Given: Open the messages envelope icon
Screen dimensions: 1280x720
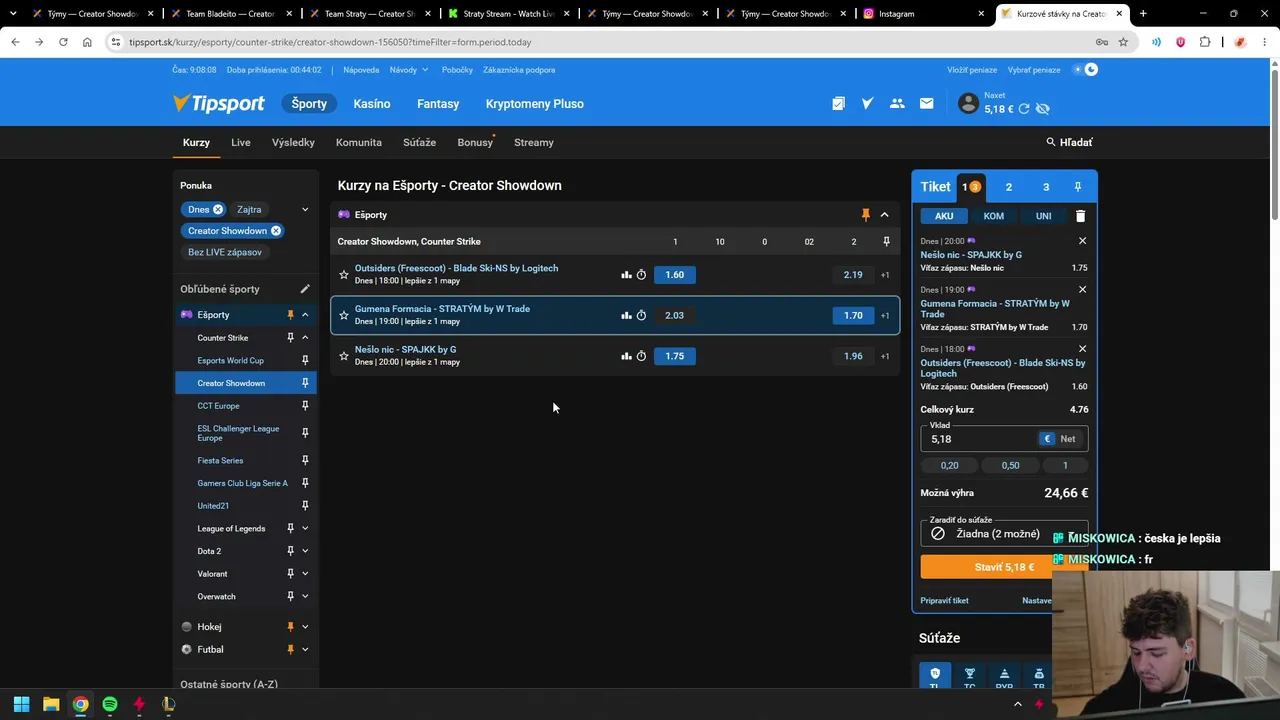Looking at the screenshot, I should click(x=926, y=104).
